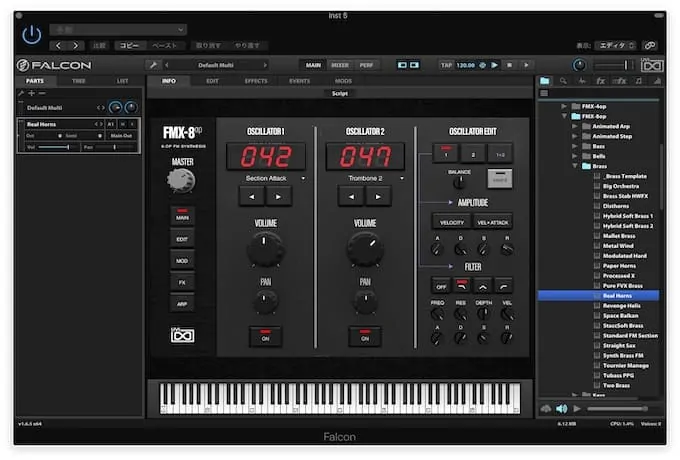Select the high-pass filter shape icon
The image size is (680, 460).
[x=503, y=286]
